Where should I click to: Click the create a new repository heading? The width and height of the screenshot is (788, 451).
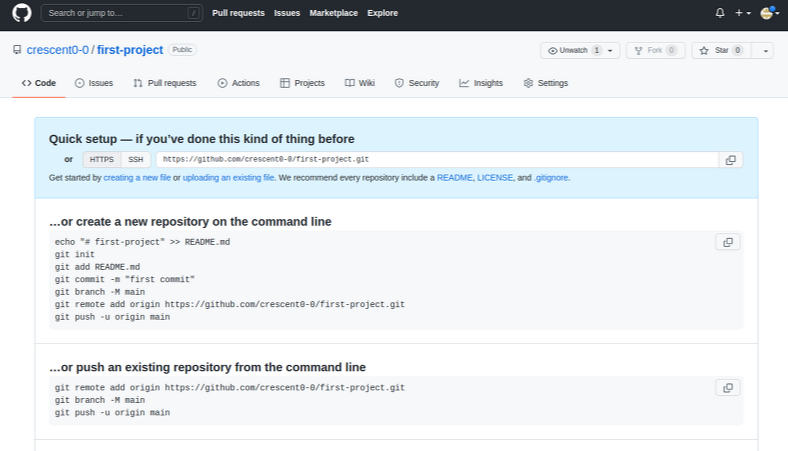(190, 222)
